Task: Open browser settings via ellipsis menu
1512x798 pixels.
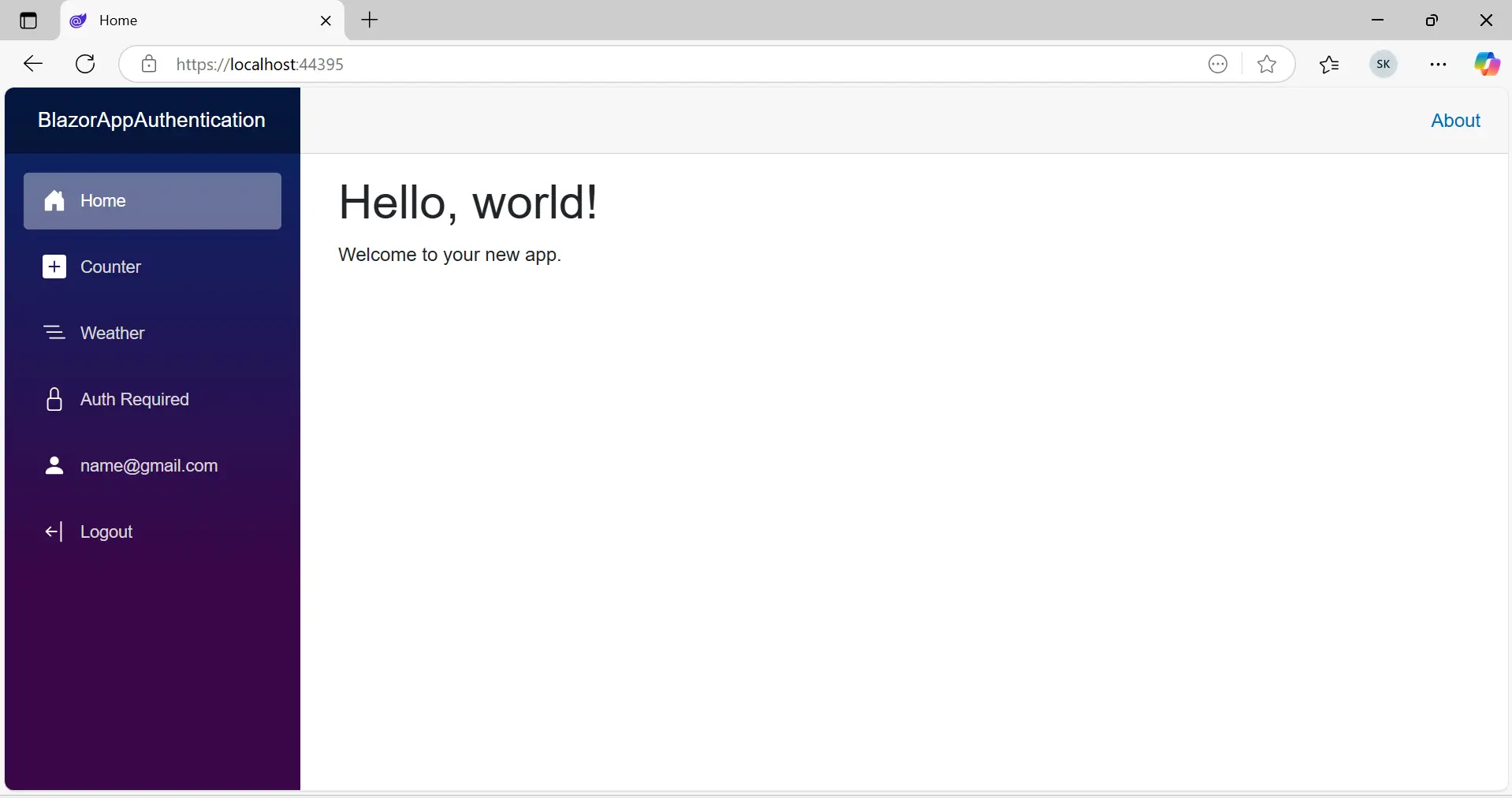Action: coord(1438,64)
